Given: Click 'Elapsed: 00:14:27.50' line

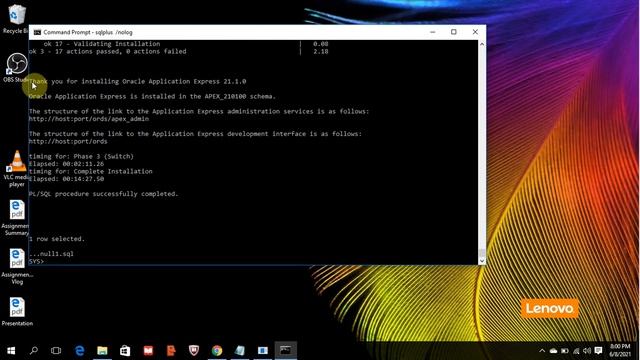Looking at the screenshot, I should coord(66,179).
